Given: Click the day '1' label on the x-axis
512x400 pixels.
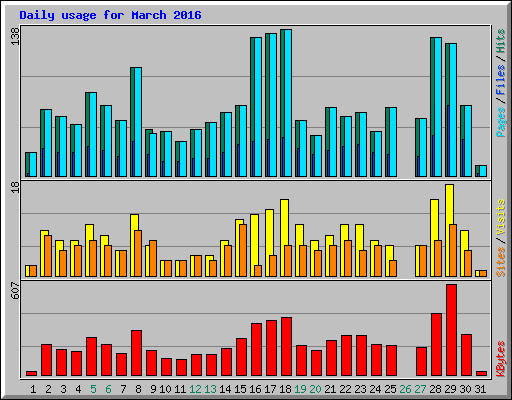Looking at the screenshot, I should pyautogui.click(x=33, y=389).
